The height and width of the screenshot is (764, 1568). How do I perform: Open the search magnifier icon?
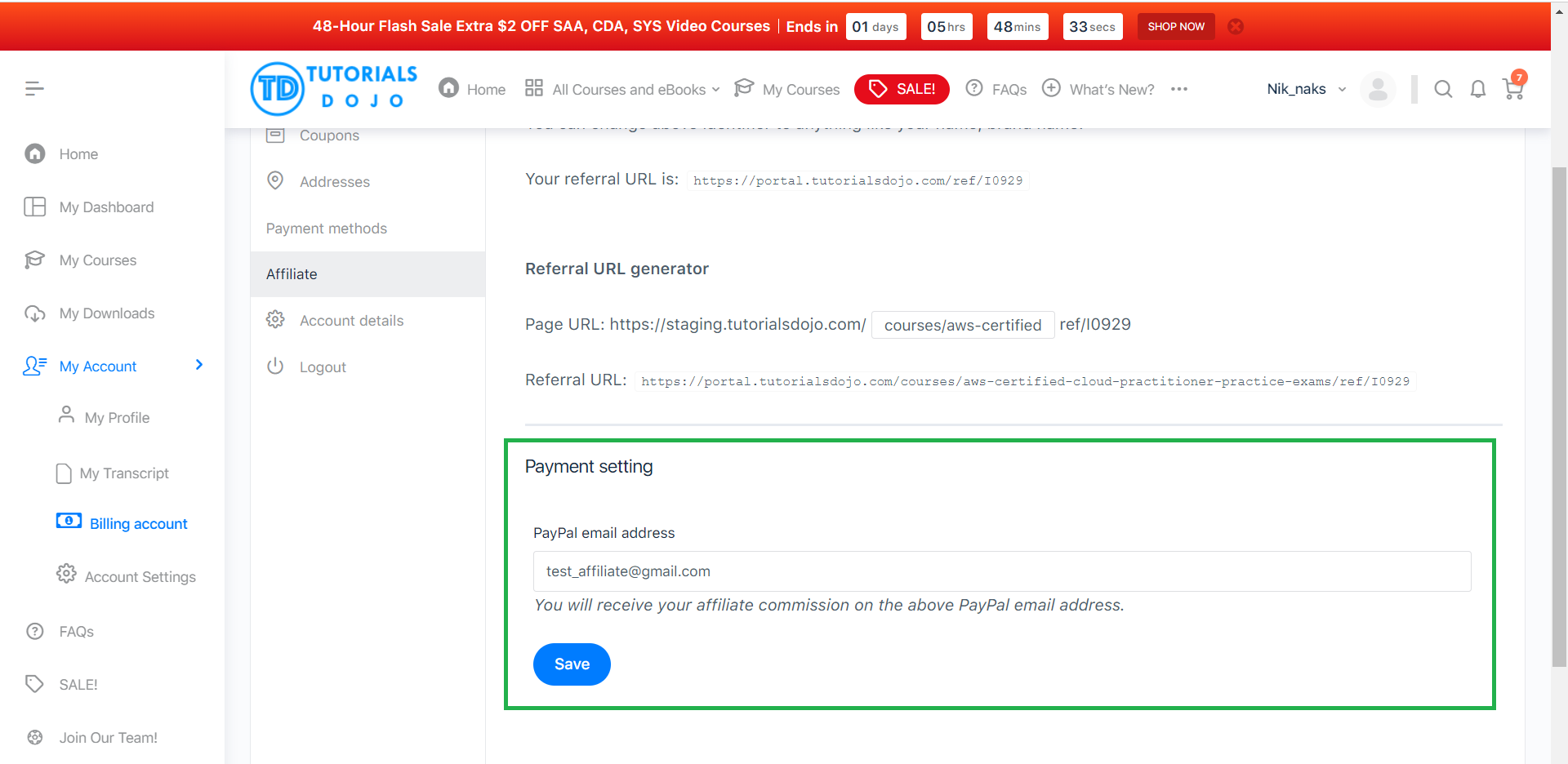1443,89
